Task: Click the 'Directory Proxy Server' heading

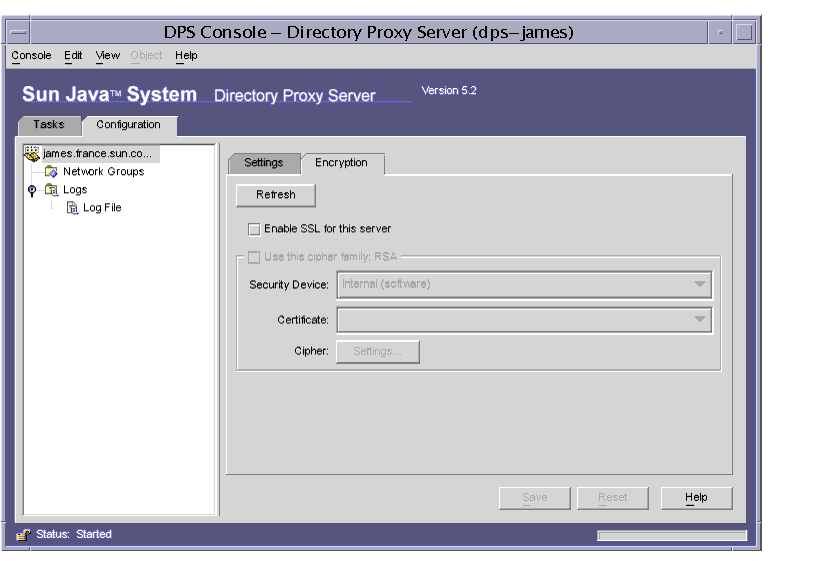Action: tap(295, 95)
